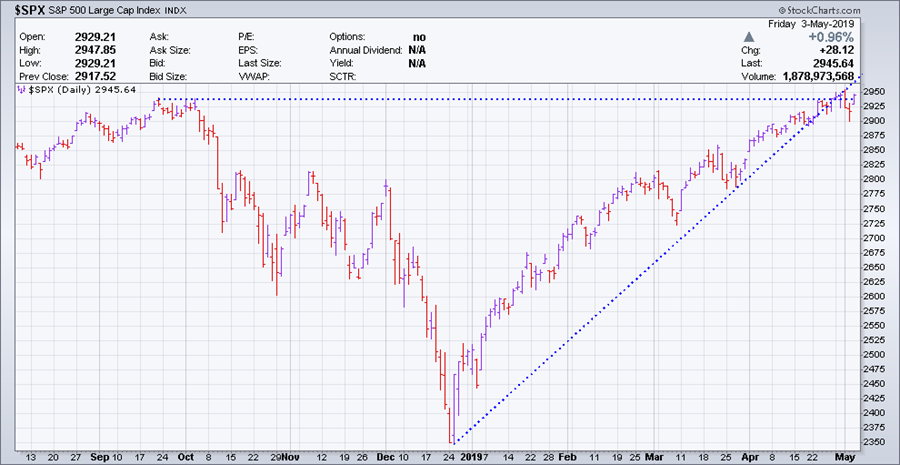Screen dimensions: 900x465
Task: Click the Dec month label on time axis
Action: (387, 456)
